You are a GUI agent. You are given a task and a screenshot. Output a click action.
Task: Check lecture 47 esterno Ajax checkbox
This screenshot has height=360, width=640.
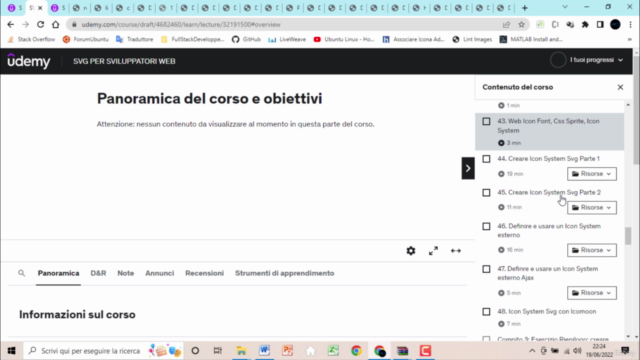pyautogui.click(x=486, y=269)
